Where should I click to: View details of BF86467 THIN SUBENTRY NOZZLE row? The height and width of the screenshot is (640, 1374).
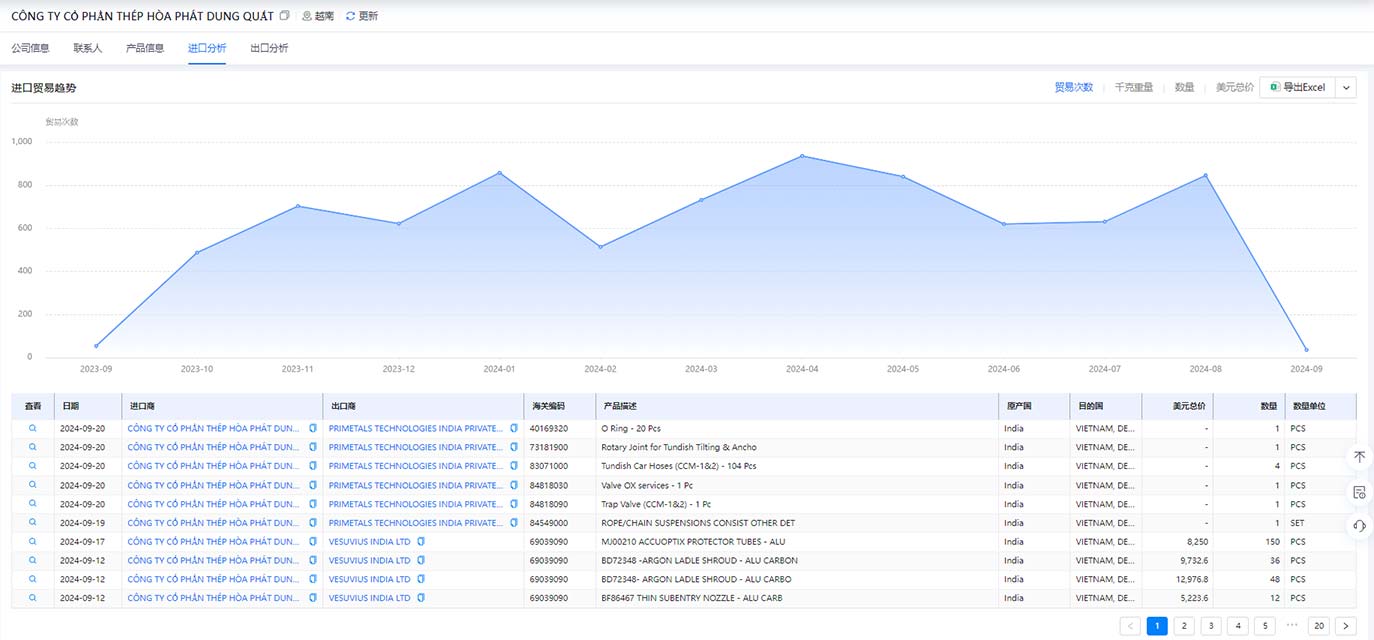(x=32, y=598)
